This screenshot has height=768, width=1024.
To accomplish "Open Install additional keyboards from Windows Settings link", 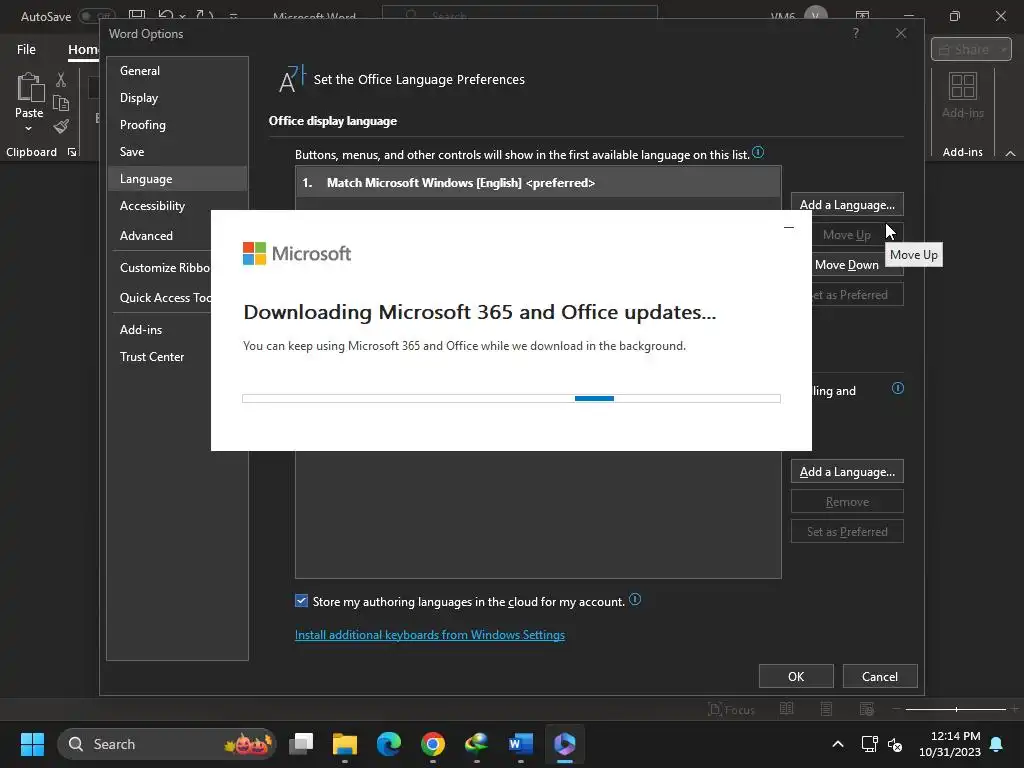I will click(430, 635).
